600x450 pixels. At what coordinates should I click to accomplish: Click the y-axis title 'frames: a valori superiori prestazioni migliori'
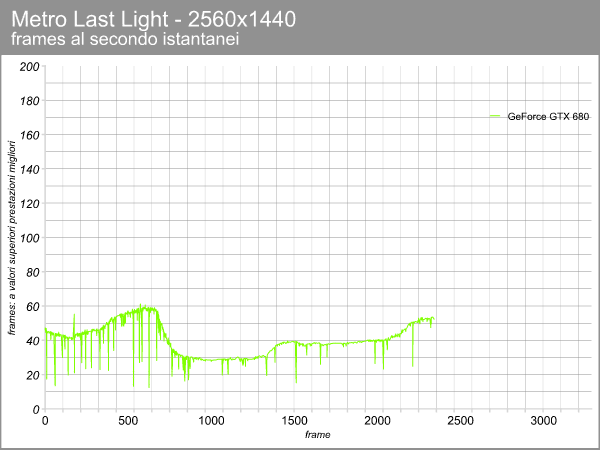click(x=12, y=238)
